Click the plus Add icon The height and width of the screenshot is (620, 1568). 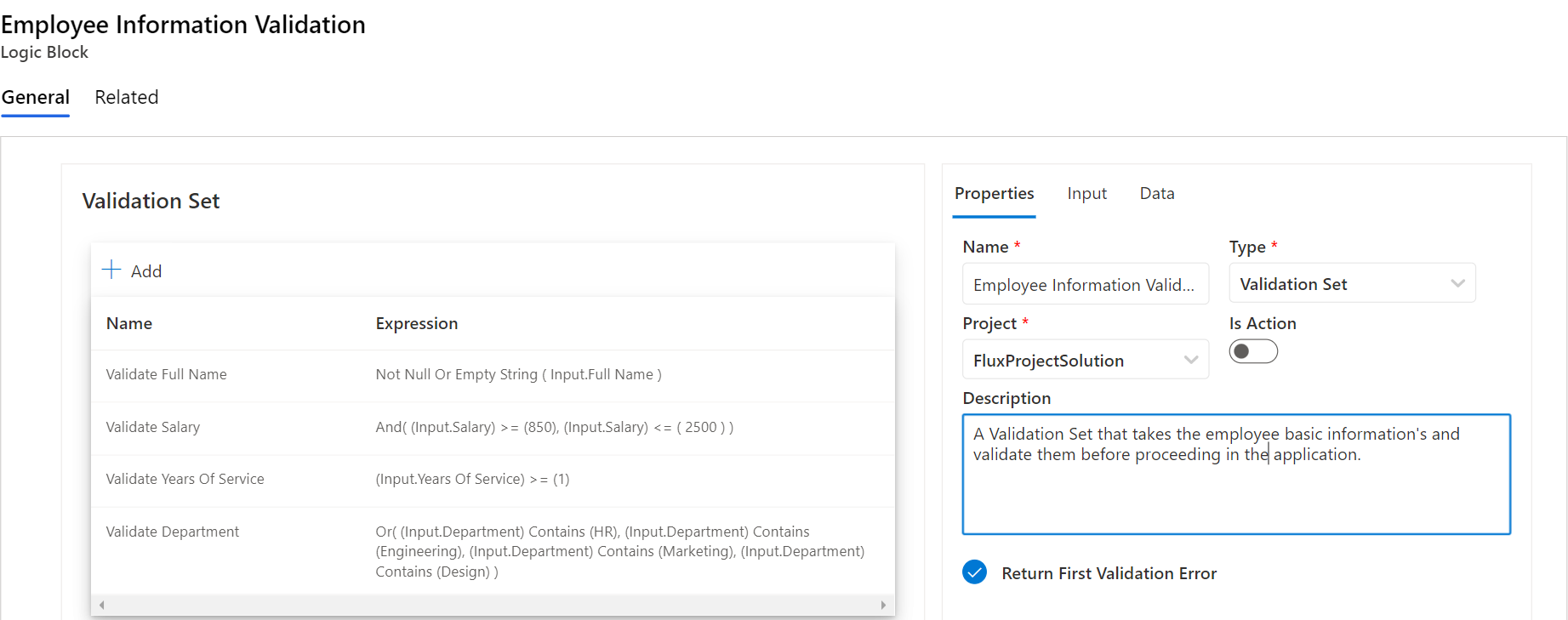coord(111,270)
